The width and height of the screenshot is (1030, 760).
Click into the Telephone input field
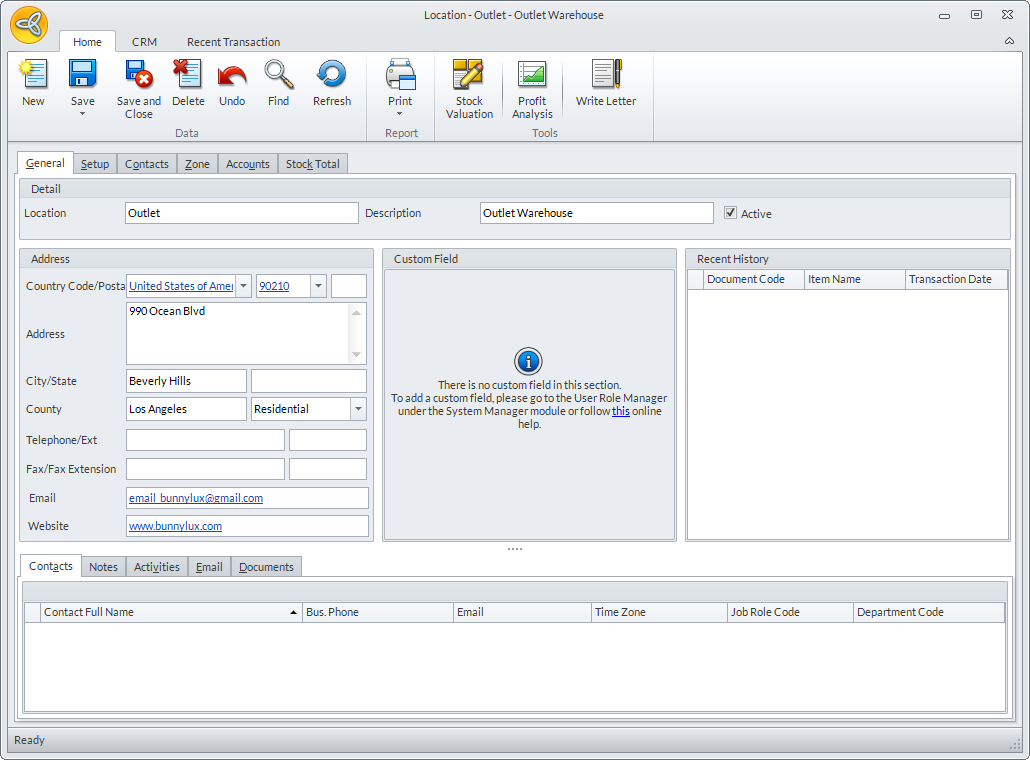[x=205, y=440]
